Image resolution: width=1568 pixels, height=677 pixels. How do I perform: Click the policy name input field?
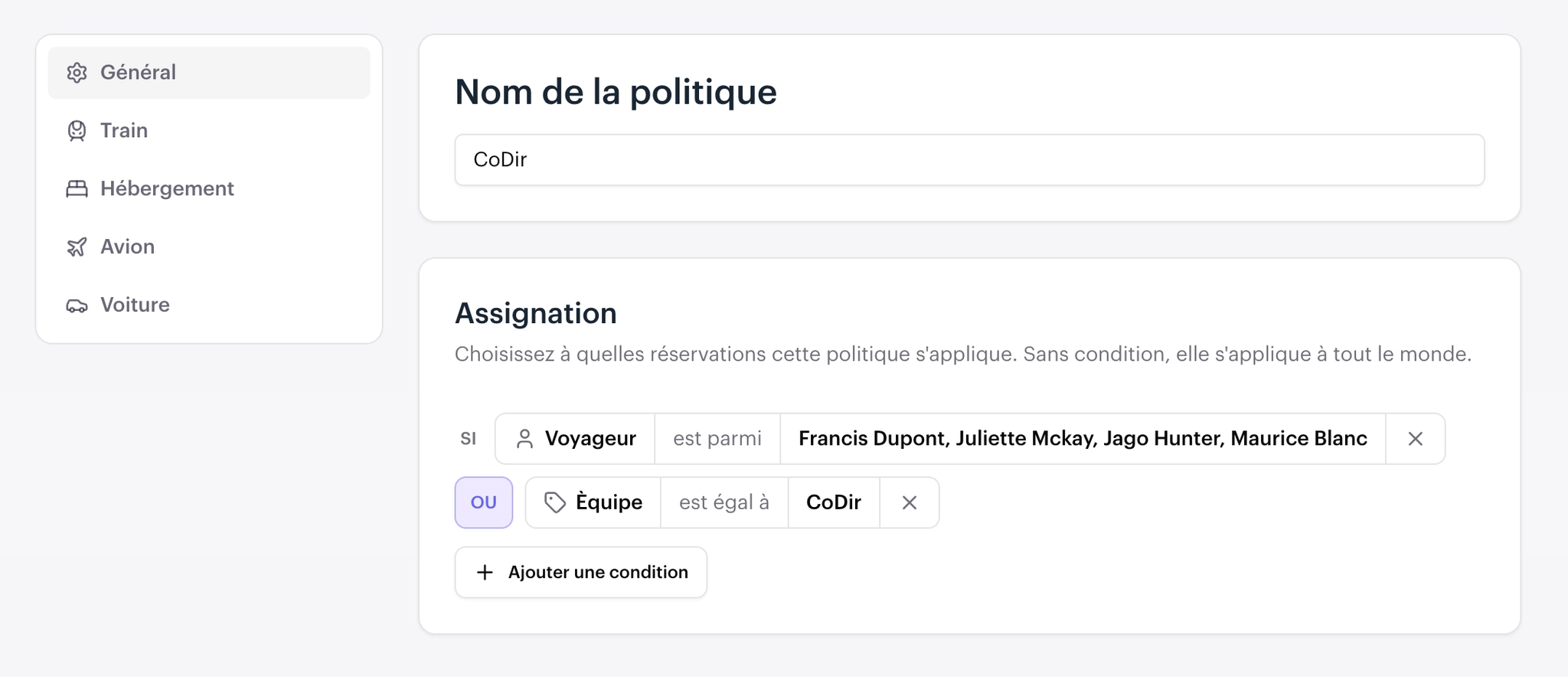(x=969, y=160)
